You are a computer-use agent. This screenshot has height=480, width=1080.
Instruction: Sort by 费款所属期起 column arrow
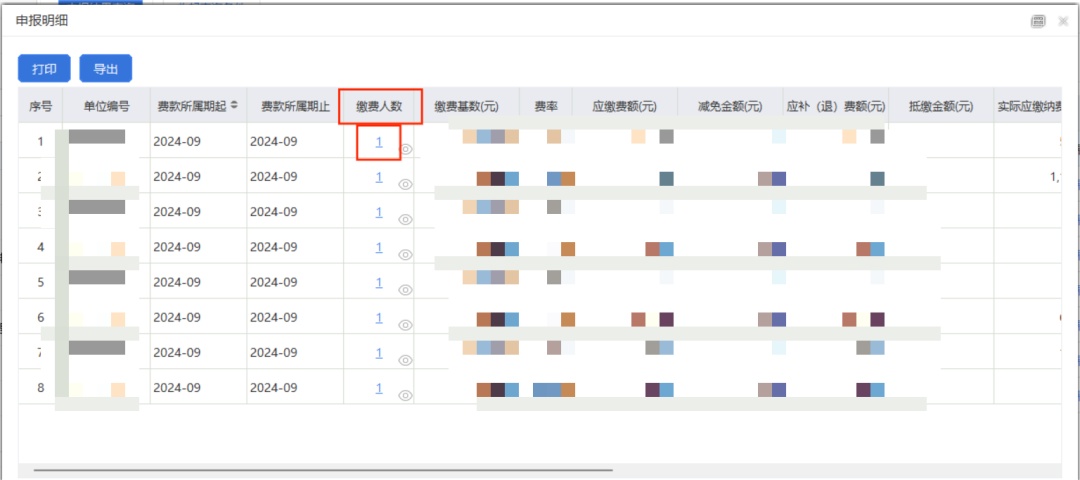point(234,105)
